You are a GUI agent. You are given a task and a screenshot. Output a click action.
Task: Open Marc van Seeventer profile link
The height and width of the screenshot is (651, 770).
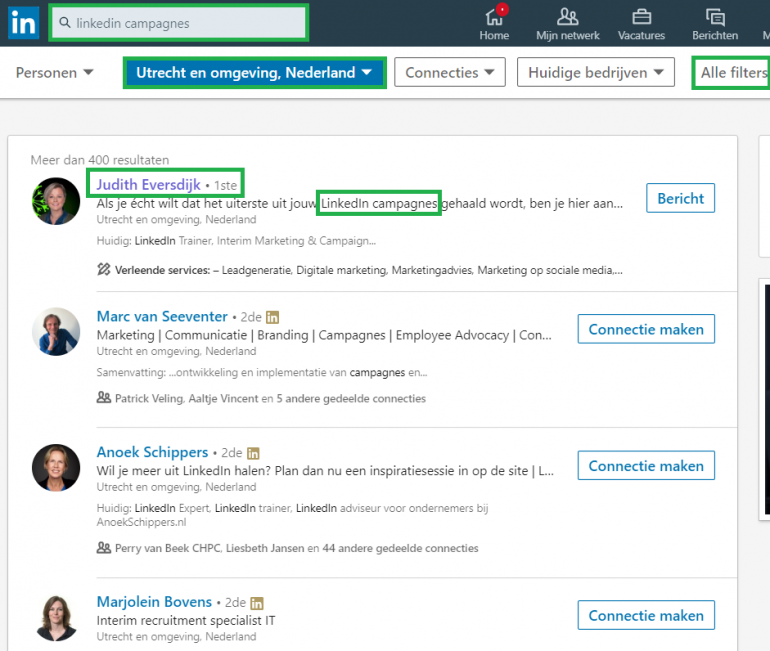(x=162, y=317)
